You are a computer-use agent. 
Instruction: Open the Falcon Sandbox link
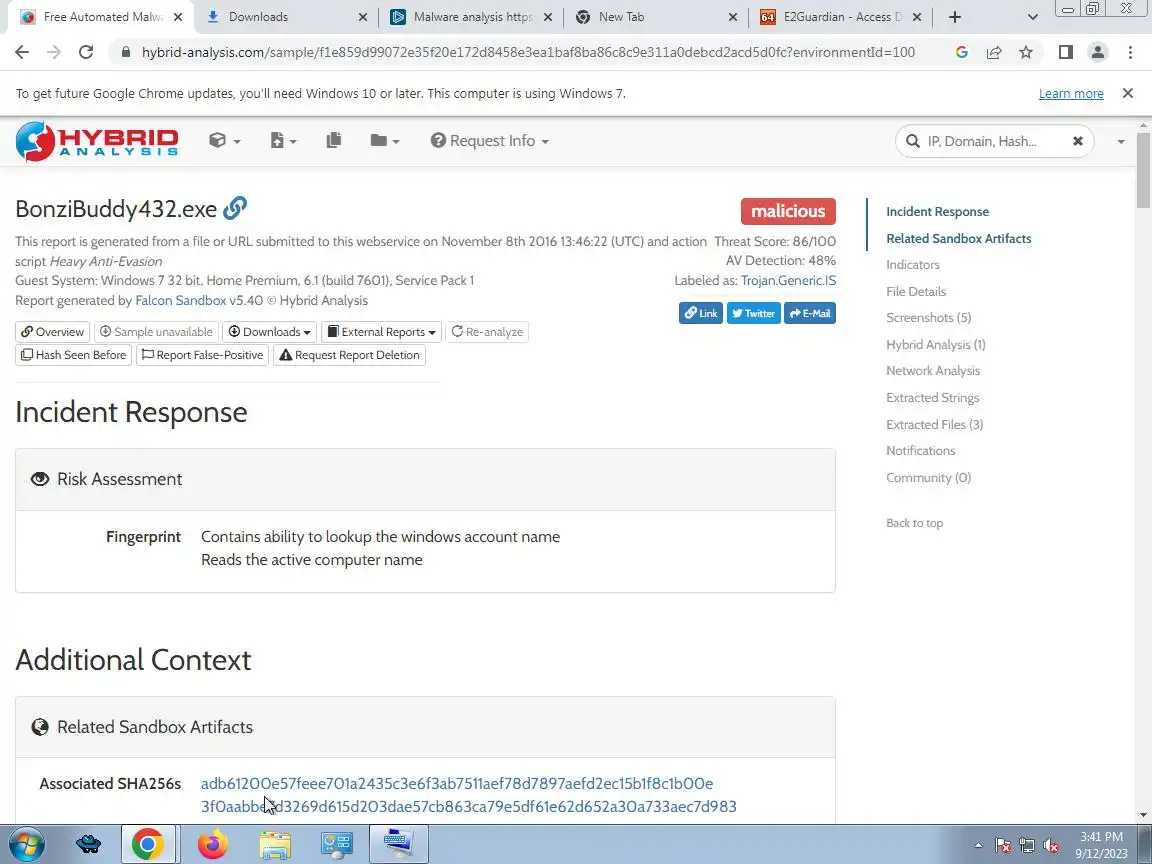[181, 300]
